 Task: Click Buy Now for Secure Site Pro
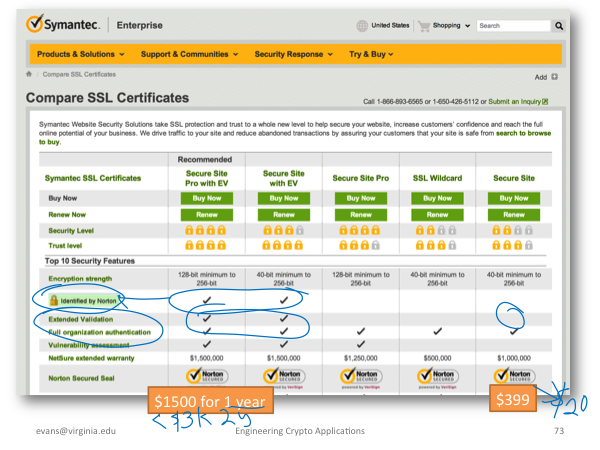click(361, 198)
